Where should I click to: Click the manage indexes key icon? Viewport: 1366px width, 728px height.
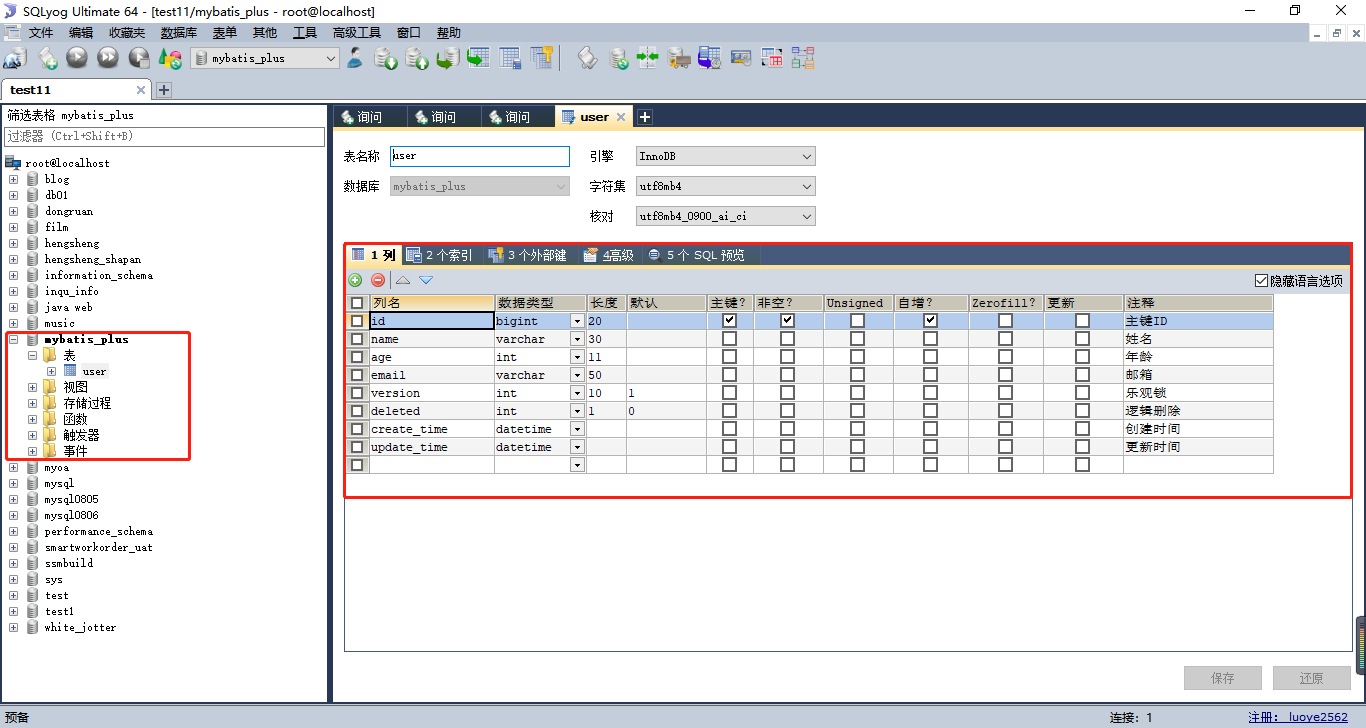pyautogui.click(x=542, y=58)
